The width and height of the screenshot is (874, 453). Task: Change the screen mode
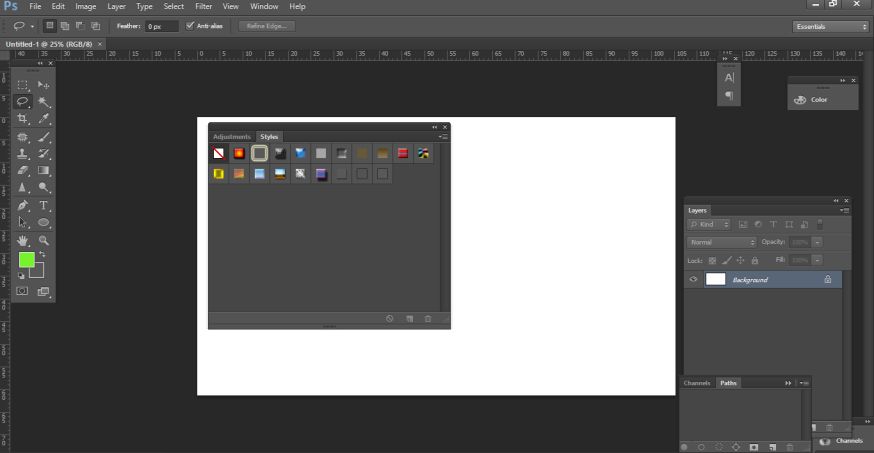[x=43, y=291]
